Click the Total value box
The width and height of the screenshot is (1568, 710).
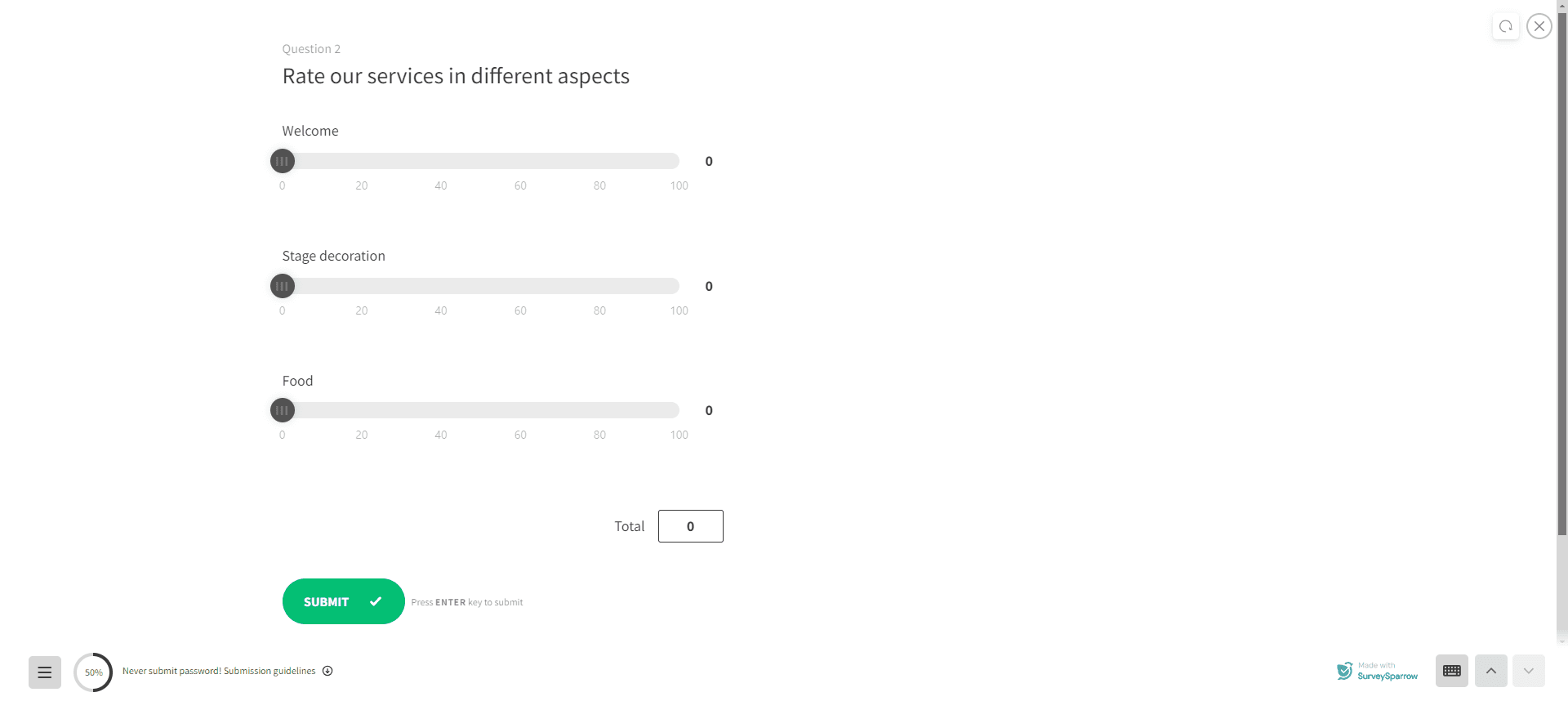coord(690,526)
